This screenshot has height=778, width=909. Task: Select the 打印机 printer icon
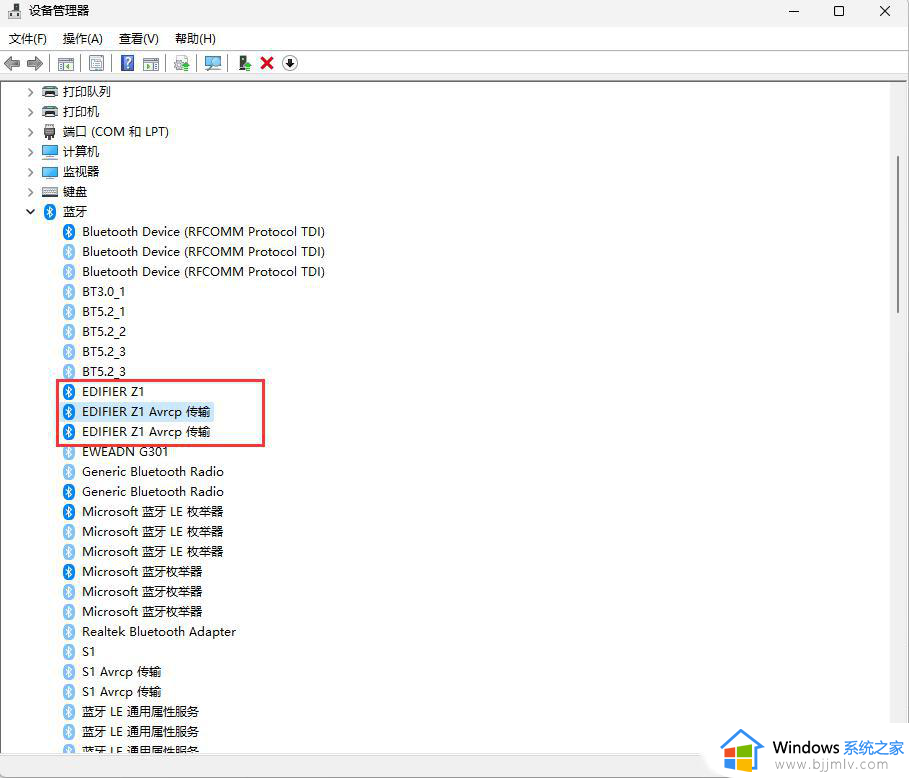pyautogui.click(x=50, y=111)
